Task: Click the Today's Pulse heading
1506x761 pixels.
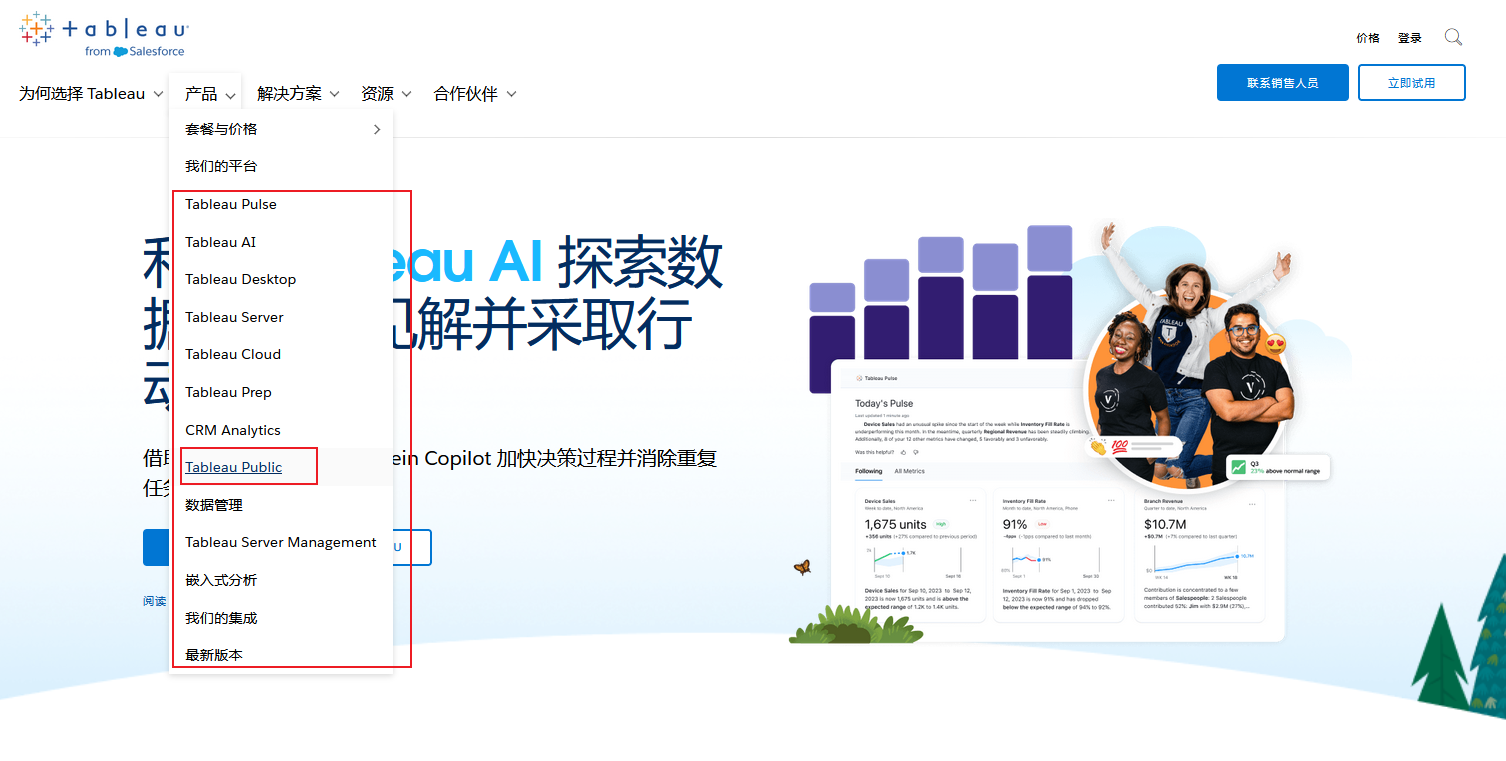Action: pyautogui.click(x=884, y=404)
